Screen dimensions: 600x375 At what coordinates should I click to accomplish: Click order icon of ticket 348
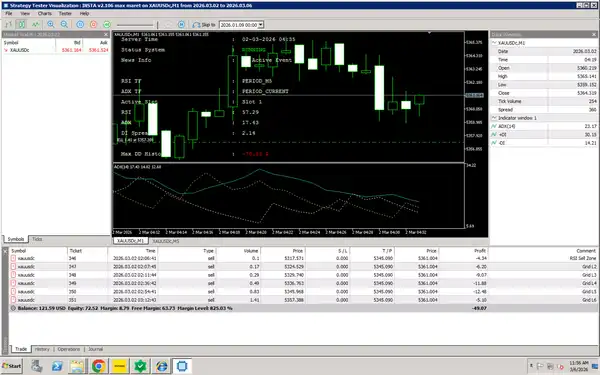tap(13, 275)
